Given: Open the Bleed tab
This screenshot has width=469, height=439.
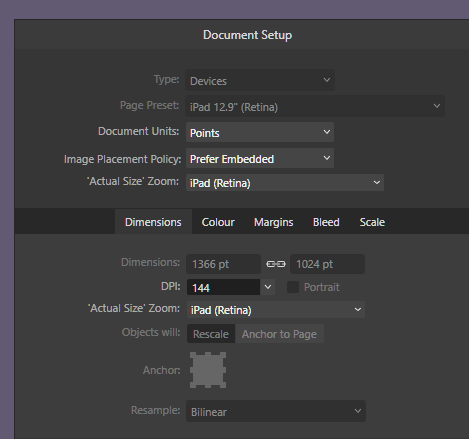Looking at the screenshot, I should pyautogui.click(x=326, y=222).
